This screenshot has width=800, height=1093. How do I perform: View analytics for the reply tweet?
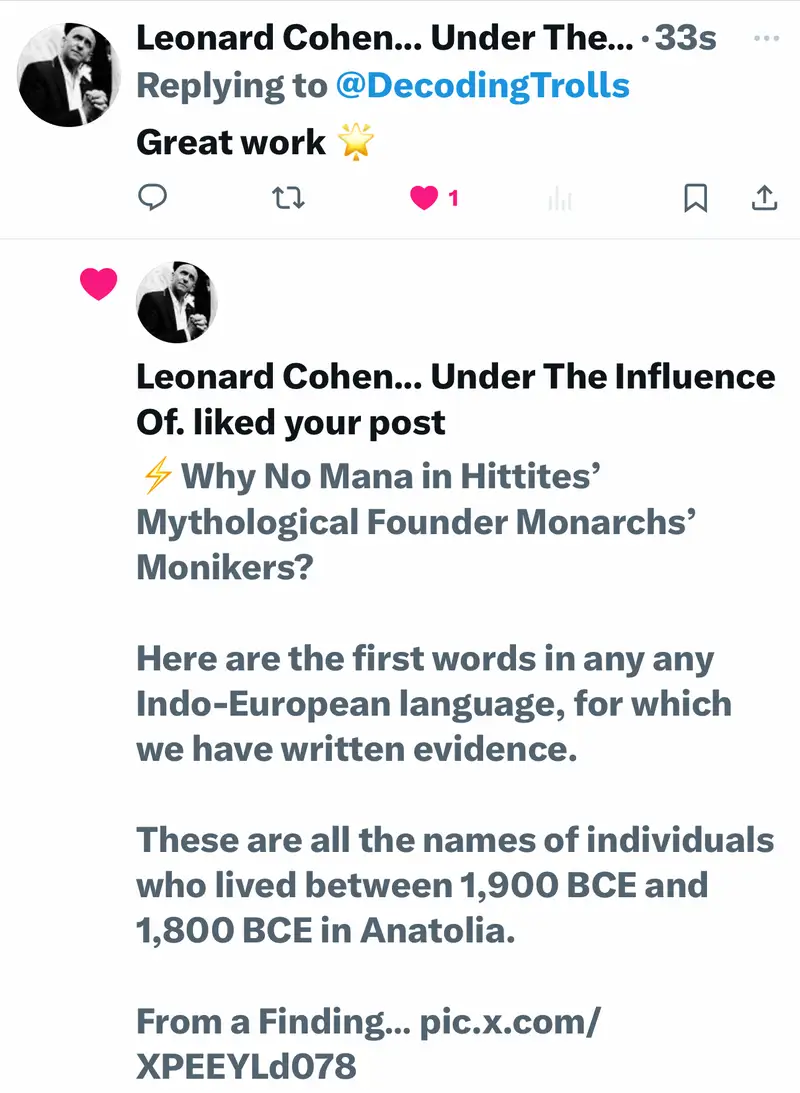tap(560, 200)
